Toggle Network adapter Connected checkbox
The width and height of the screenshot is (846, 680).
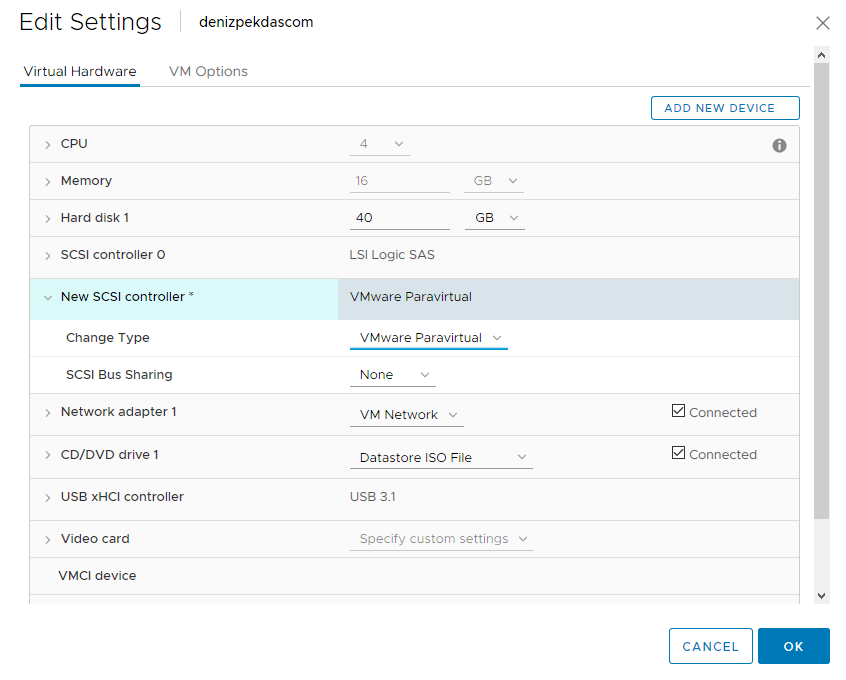pyautogui.click(x=679, y=411)
